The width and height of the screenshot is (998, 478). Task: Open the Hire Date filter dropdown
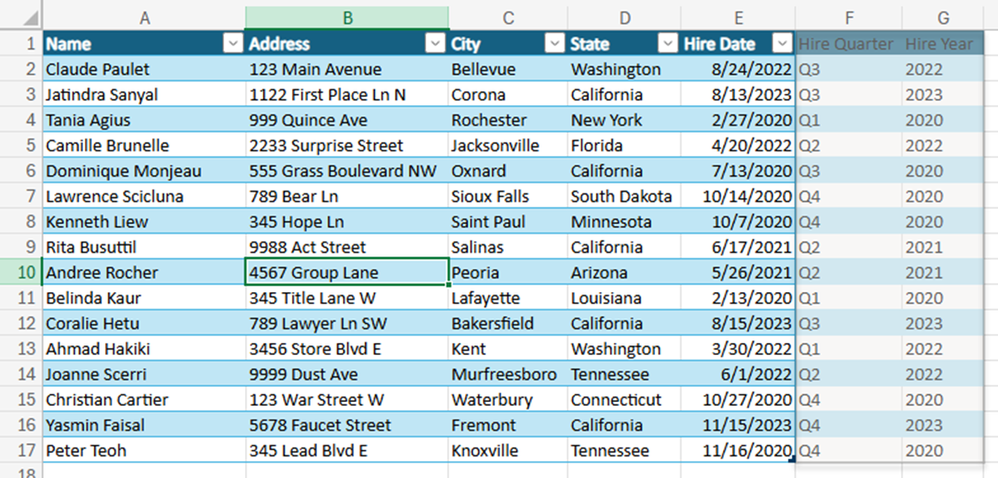(x=782, y=43)
